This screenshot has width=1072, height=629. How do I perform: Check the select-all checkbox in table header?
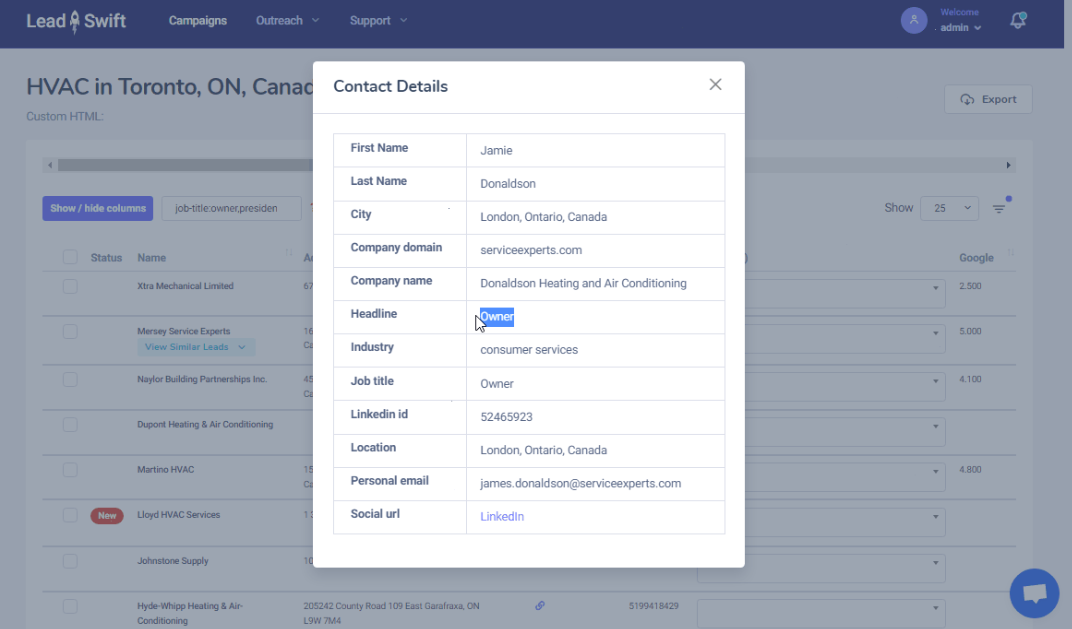coord(69,257)
